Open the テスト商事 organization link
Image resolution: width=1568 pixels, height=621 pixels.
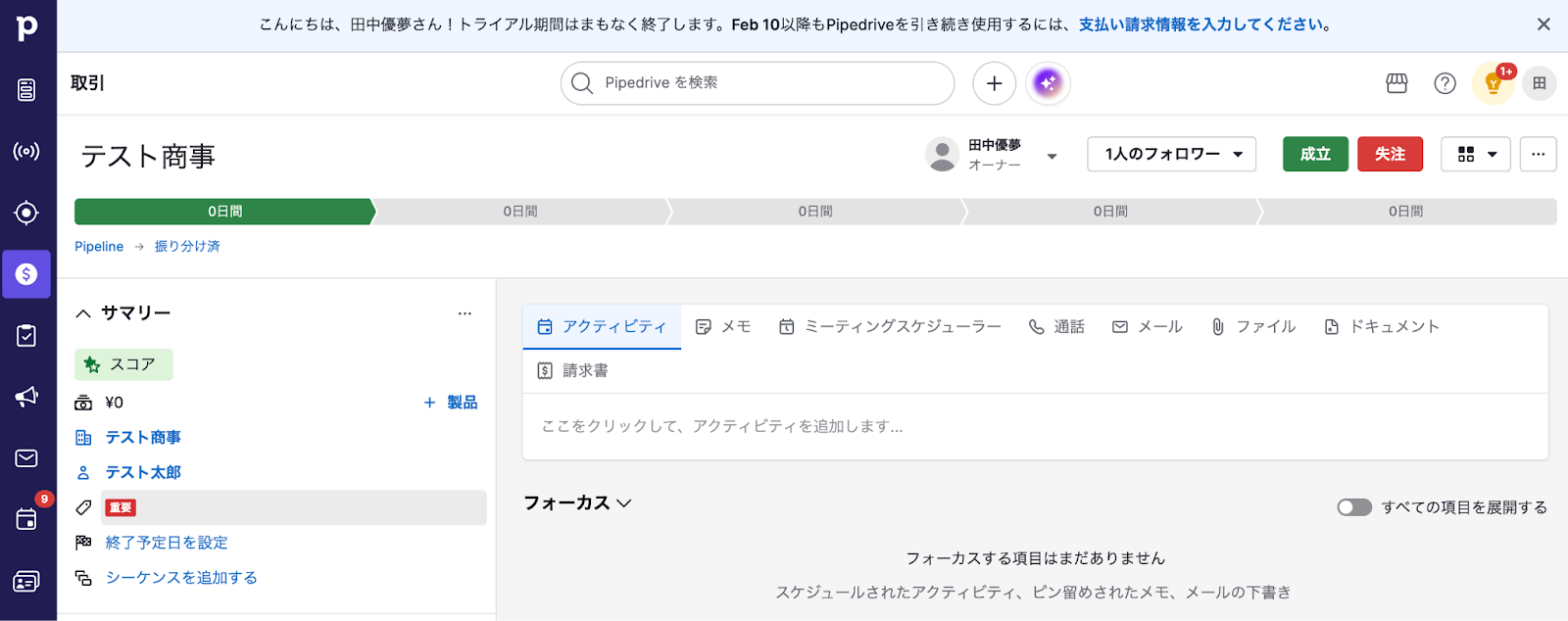point(143,438)
